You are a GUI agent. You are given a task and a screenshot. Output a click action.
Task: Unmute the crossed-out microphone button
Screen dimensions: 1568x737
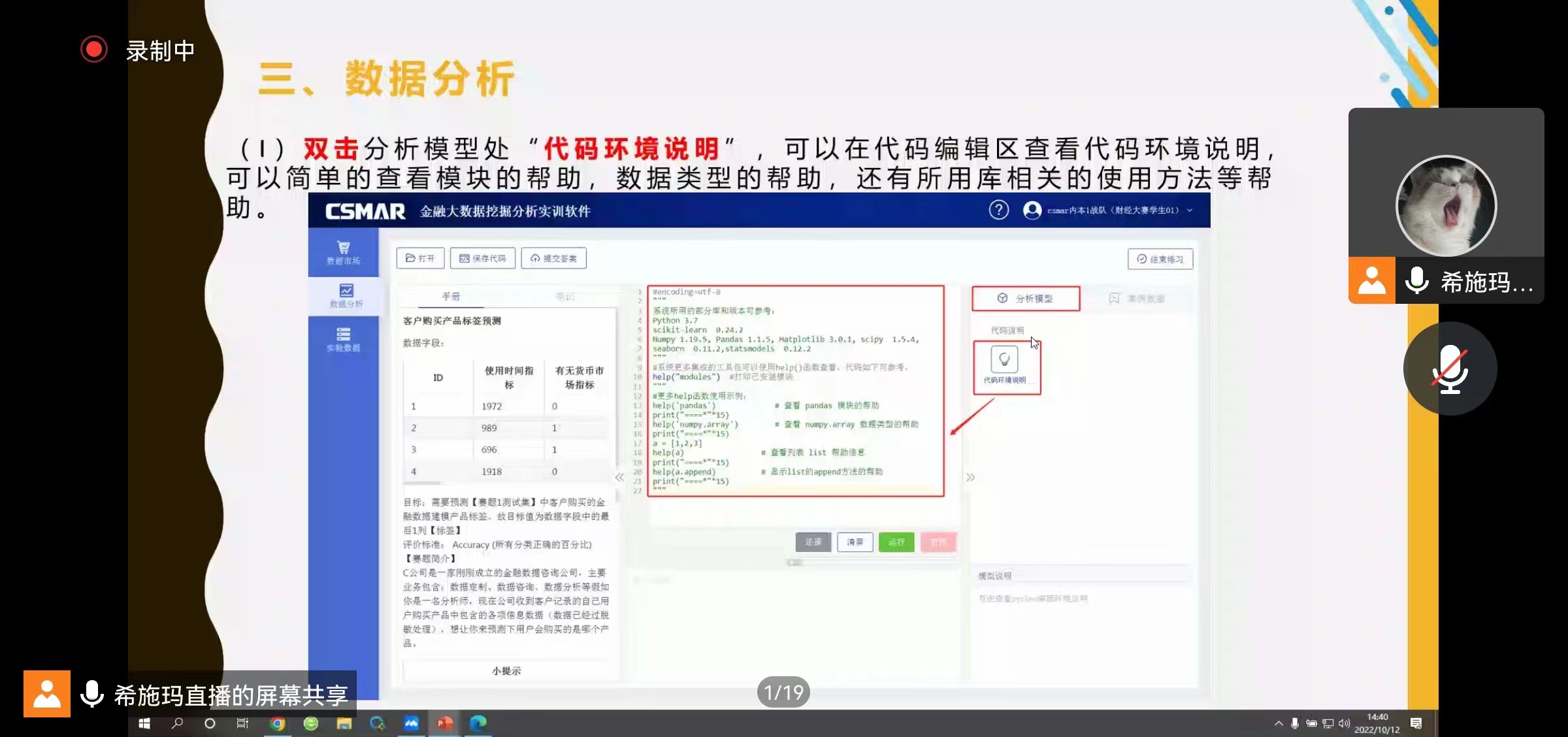click(1450, 369)
